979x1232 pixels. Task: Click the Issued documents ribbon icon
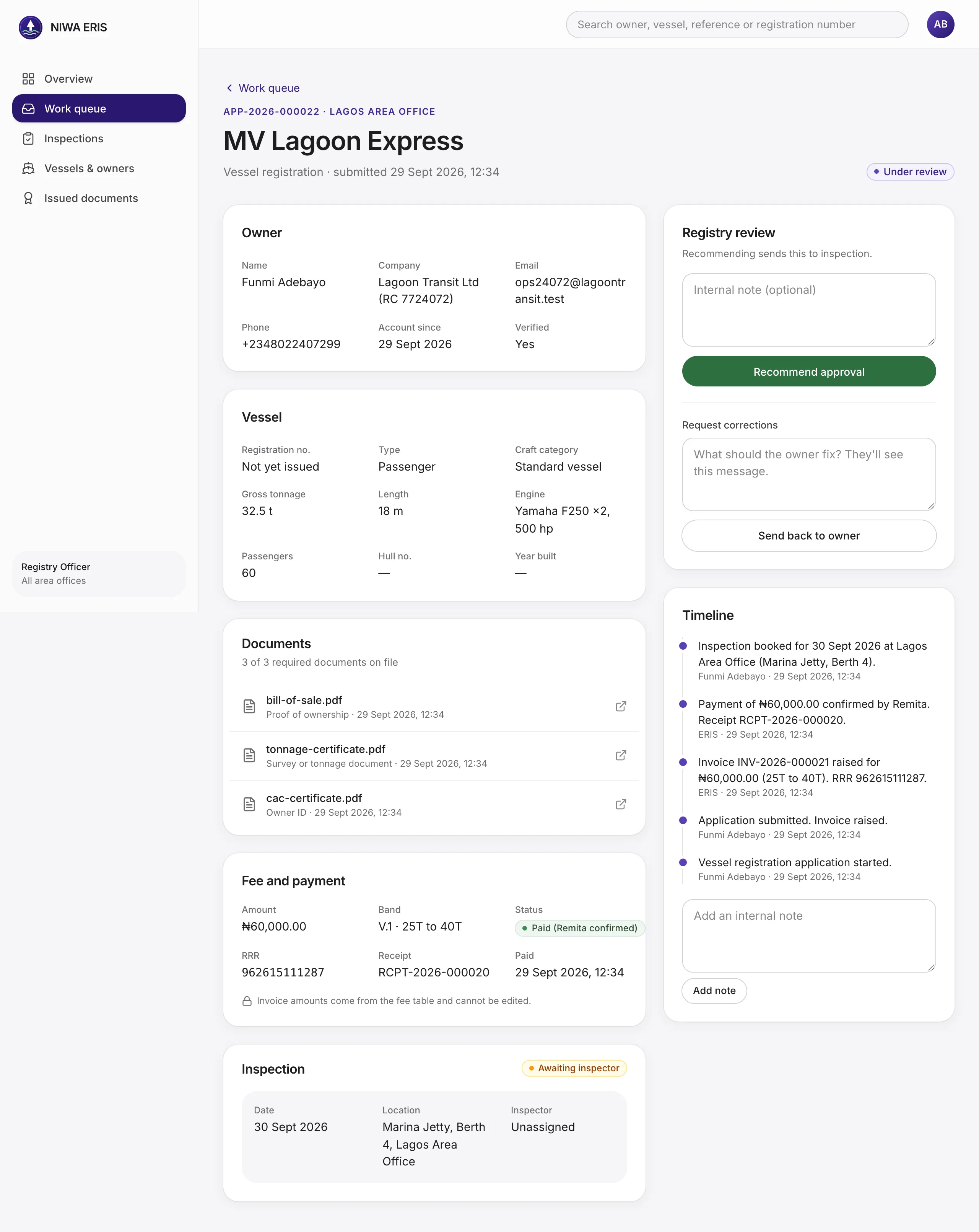pyautogui.click(x=28, y=198)
